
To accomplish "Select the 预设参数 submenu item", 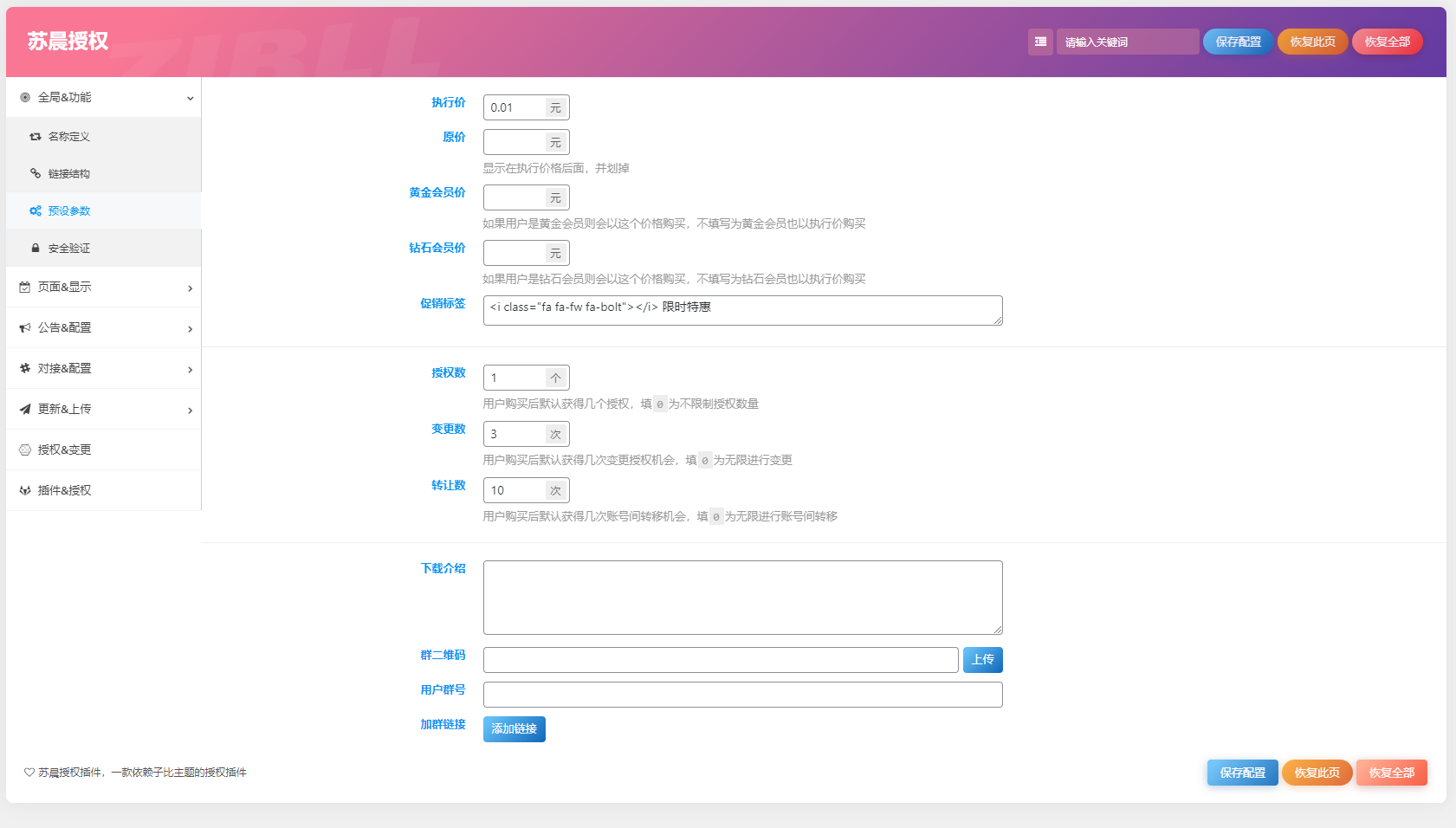I will pyautogui.click(x=104, y=211).
